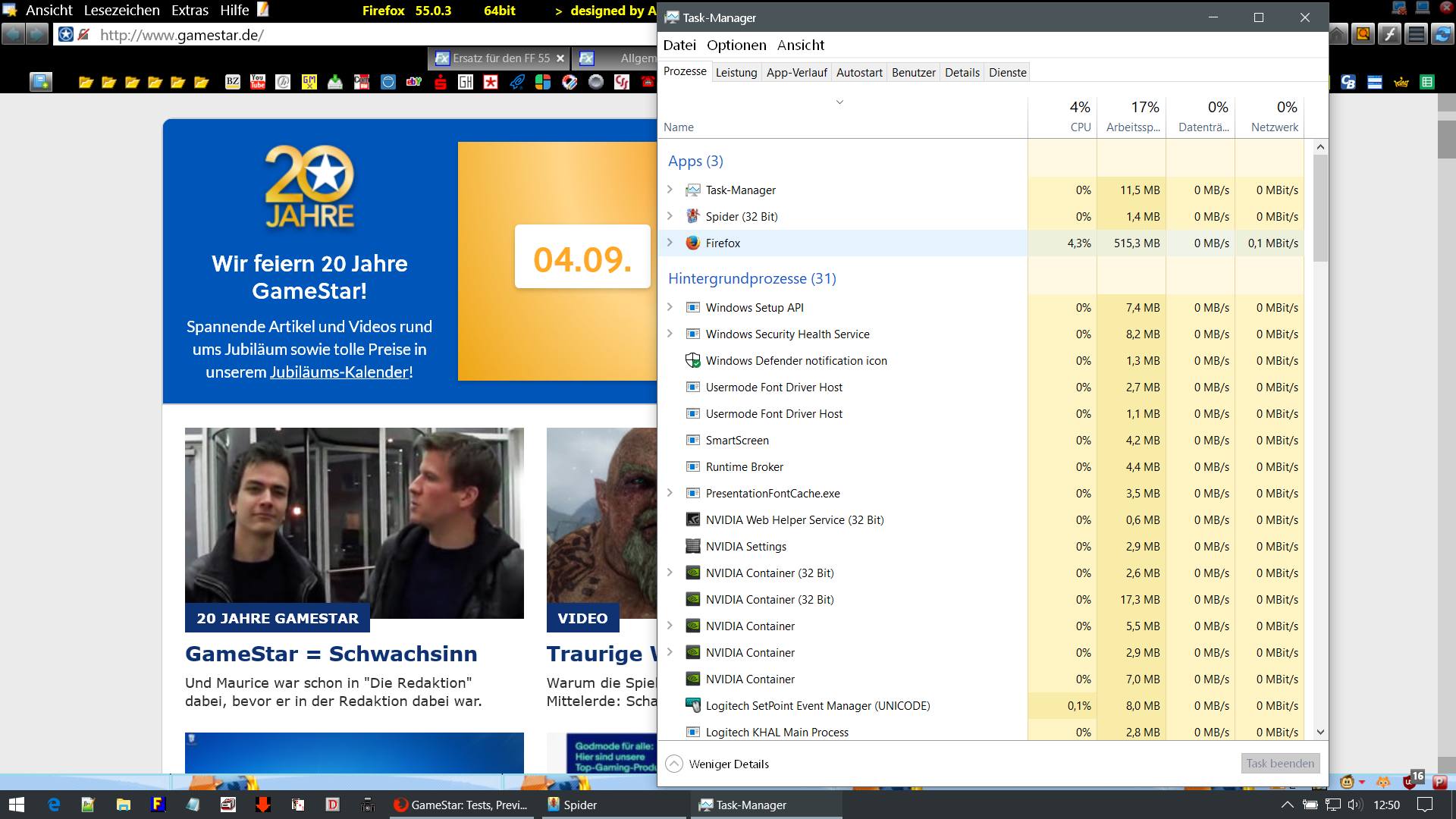Open the Jubiläums-Kalender link
This screenshot has width=1456, height=819.
339,372
